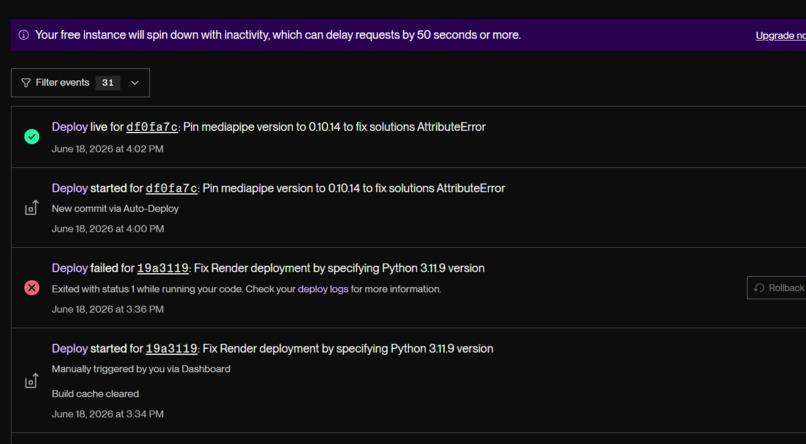This screenshot has width=806, height=444.
Task: Open the deploy logs link
Action: [x=323, y=289]
